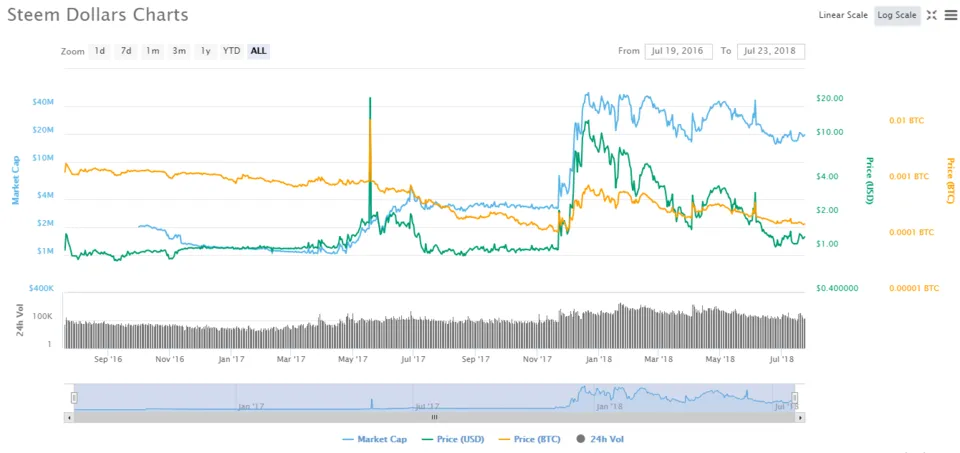Click the $20.00 price axis label
The width and height of the screenshot is (960, 453).
830,98
